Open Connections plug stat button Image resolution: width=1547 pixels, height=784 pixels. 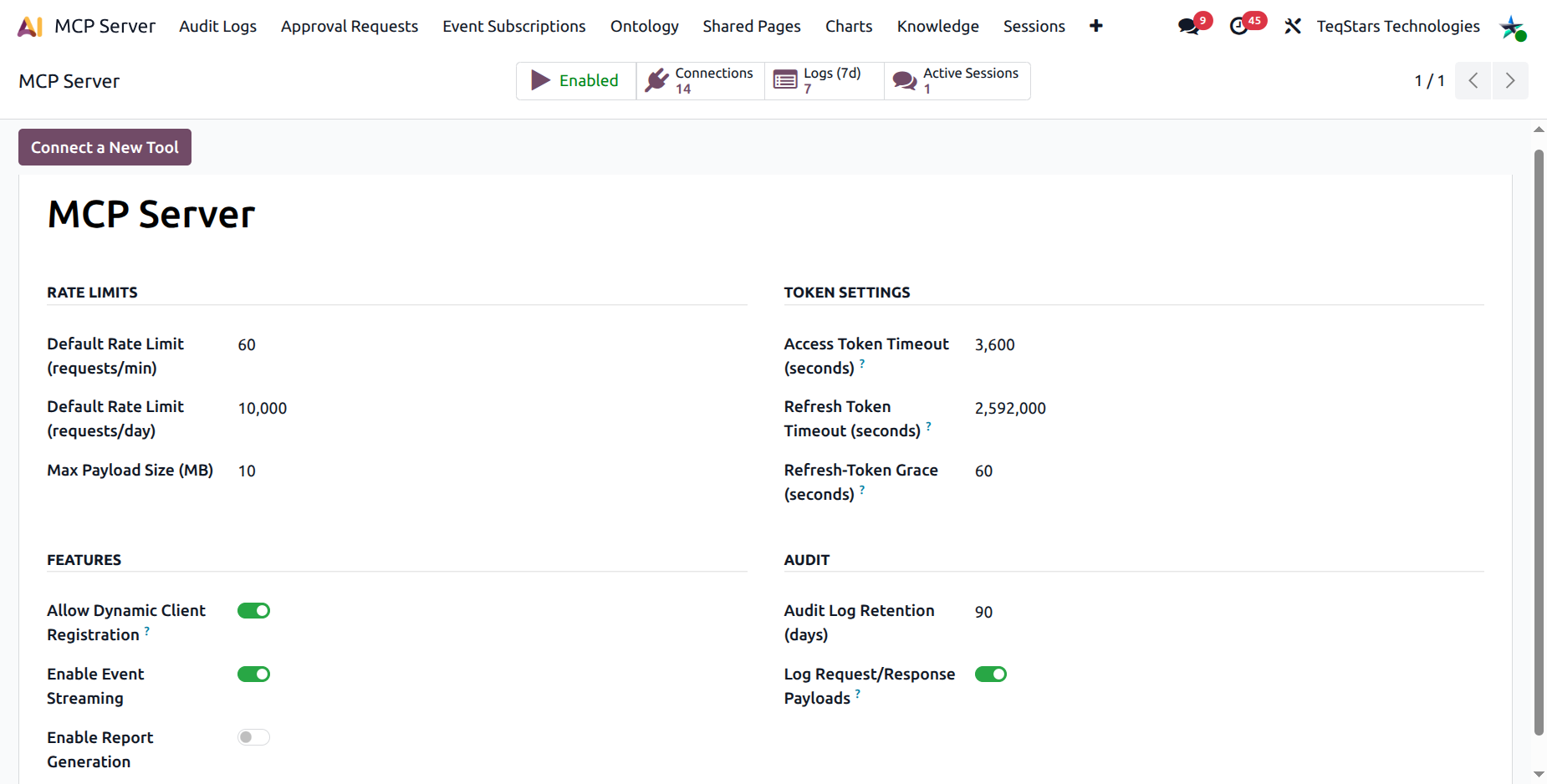[x=701, y=81]
